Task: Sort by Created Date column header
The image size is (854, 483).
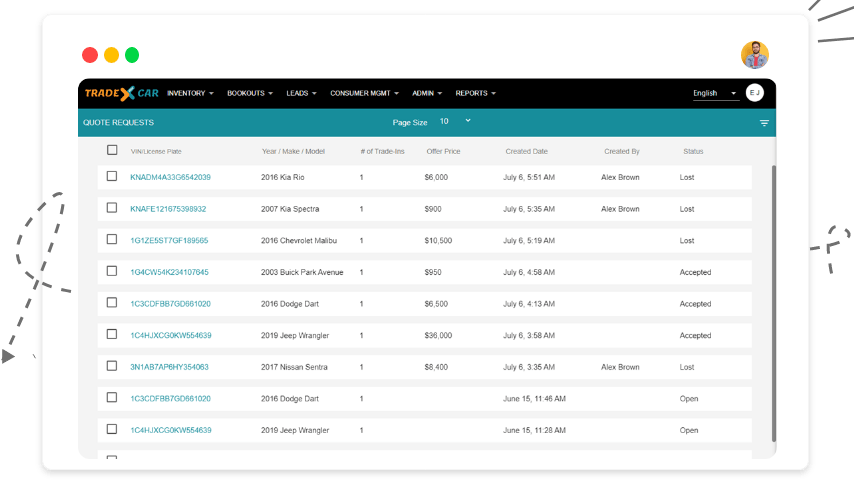Action: coord(526,152)
